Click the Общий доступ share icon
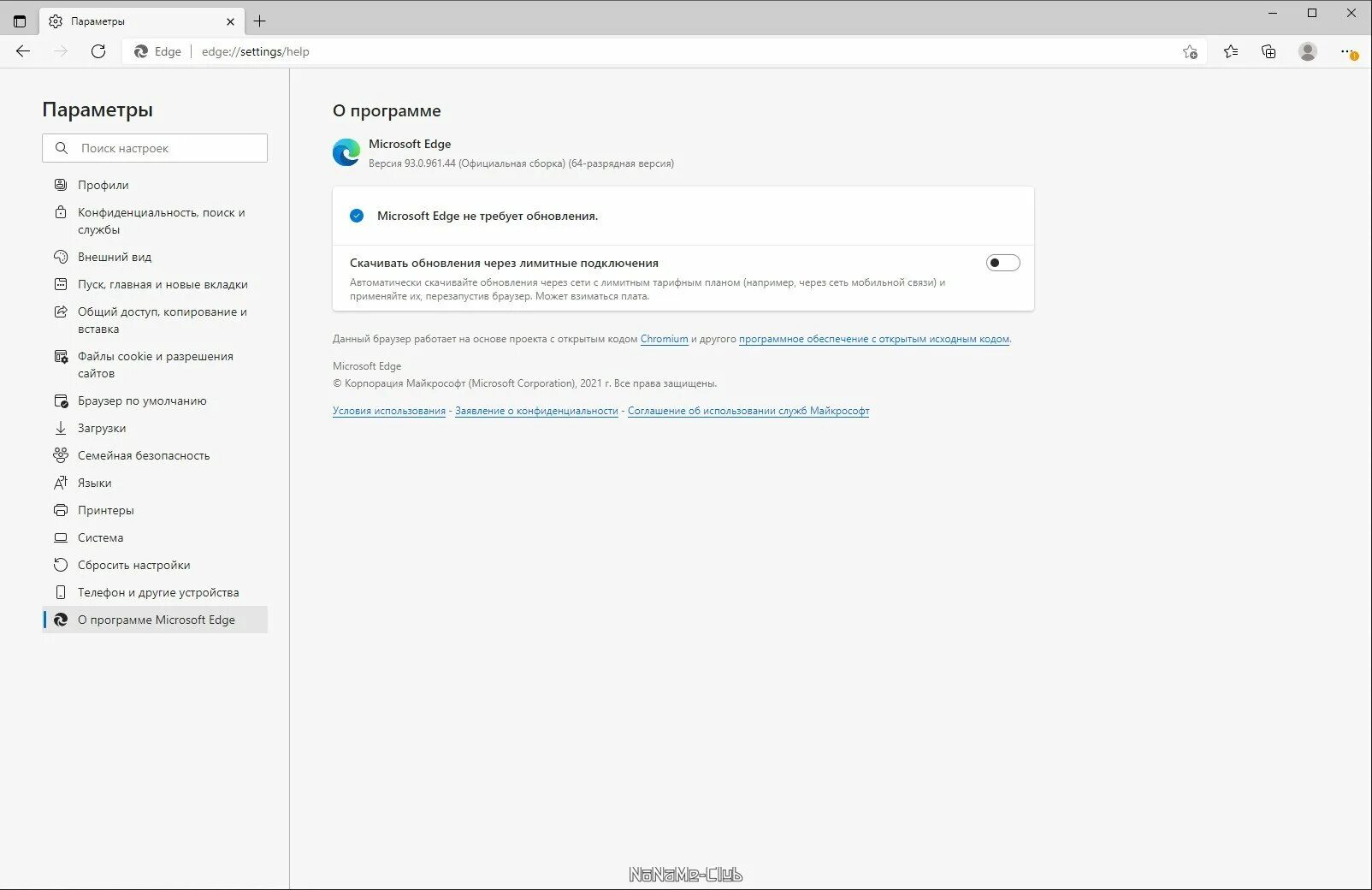Screen dimensions: 1372x890 tap(61, 311)
